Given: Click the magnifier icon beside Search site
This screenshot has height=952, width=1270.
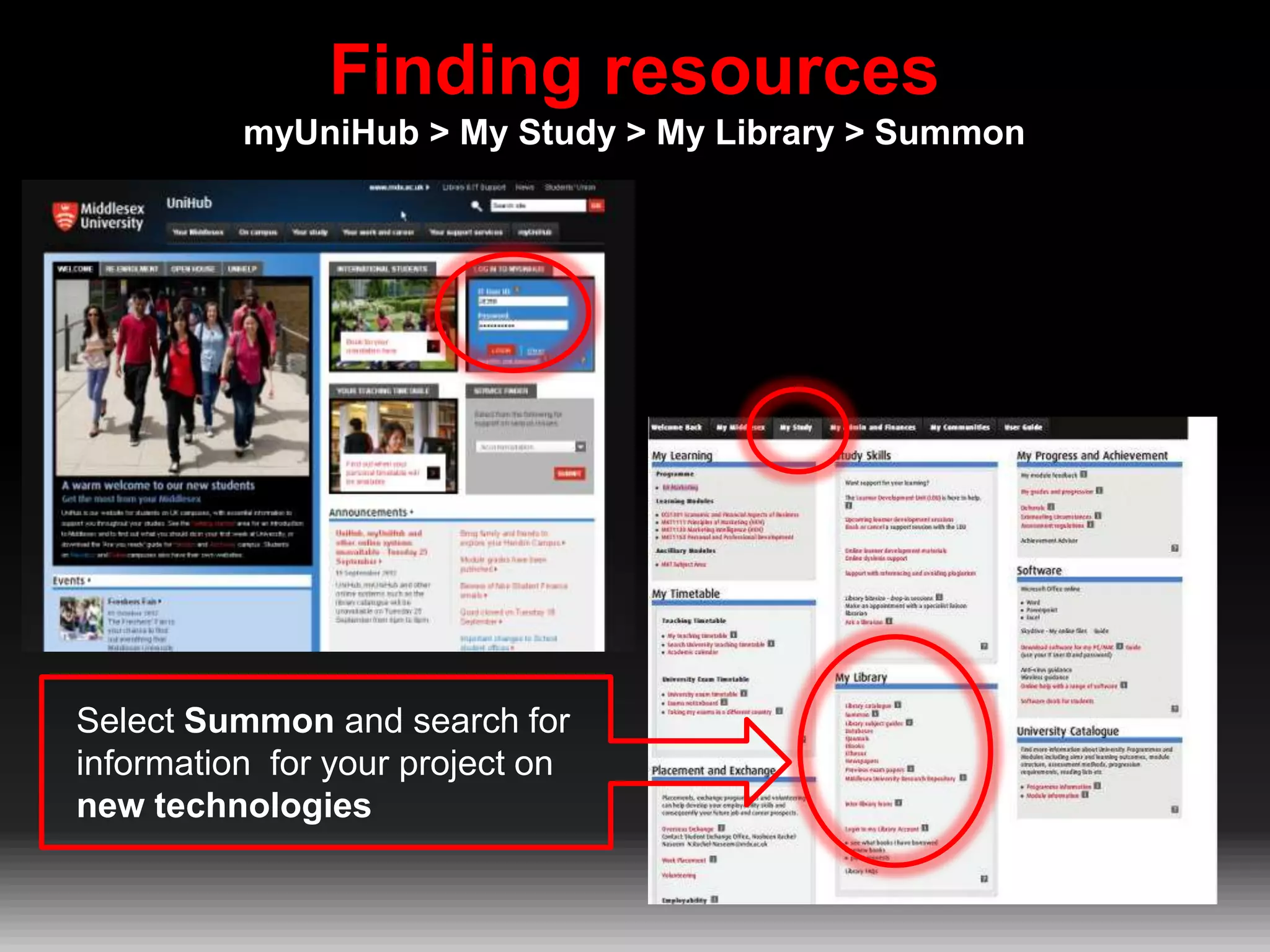Looking at the screenshot, I should coord(476,206).
